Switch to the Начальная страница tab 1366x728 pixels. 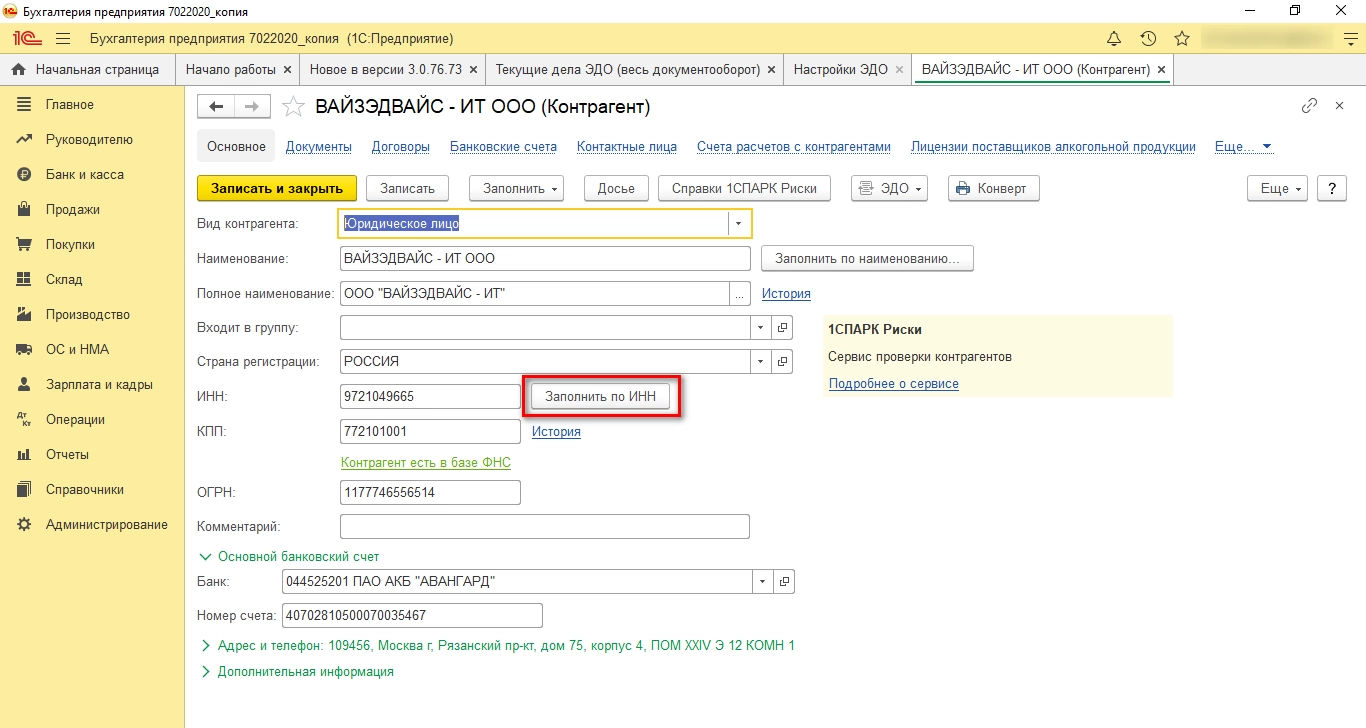coord(87,70)
